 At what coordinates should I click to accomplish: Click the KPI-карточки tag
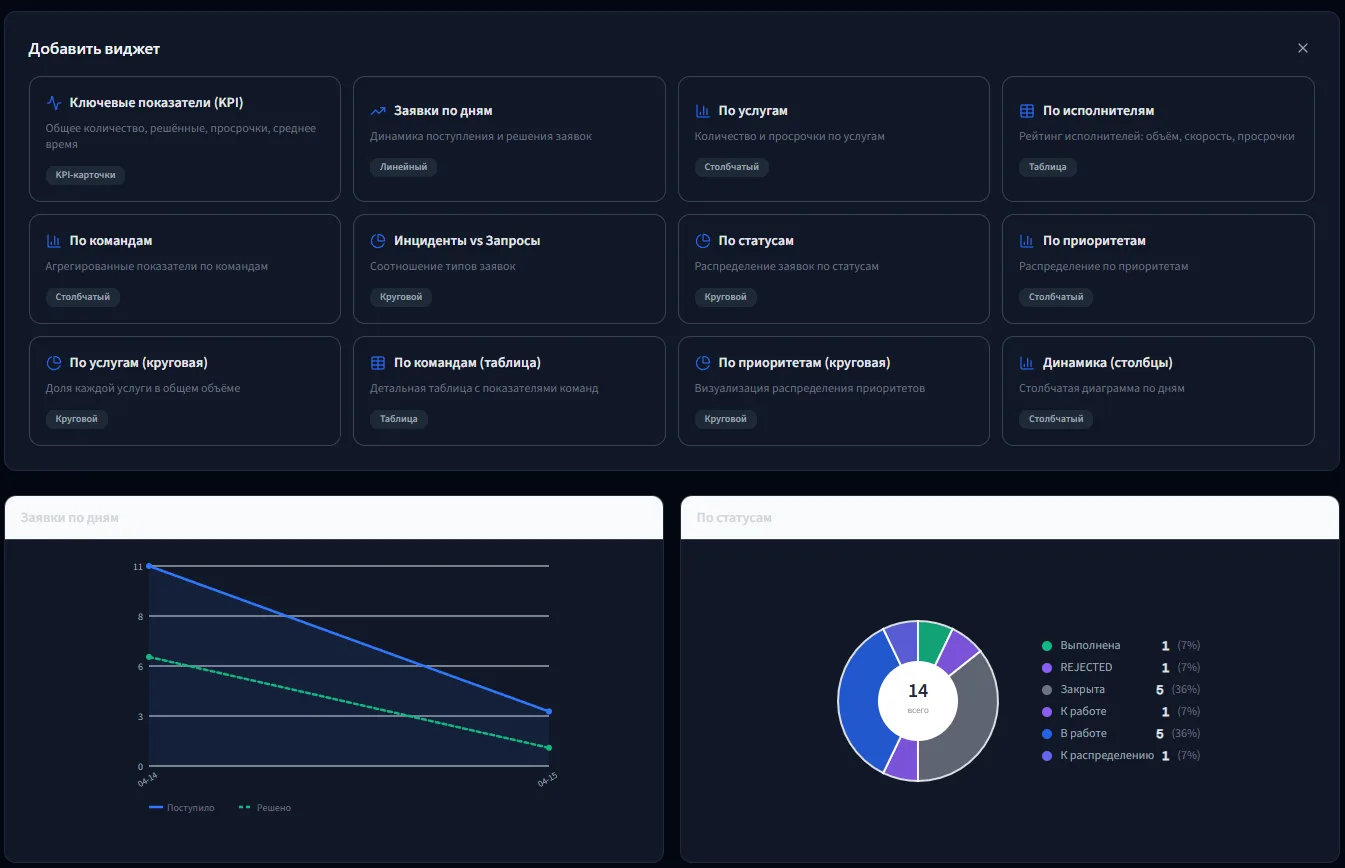click(x=85, y=175)
